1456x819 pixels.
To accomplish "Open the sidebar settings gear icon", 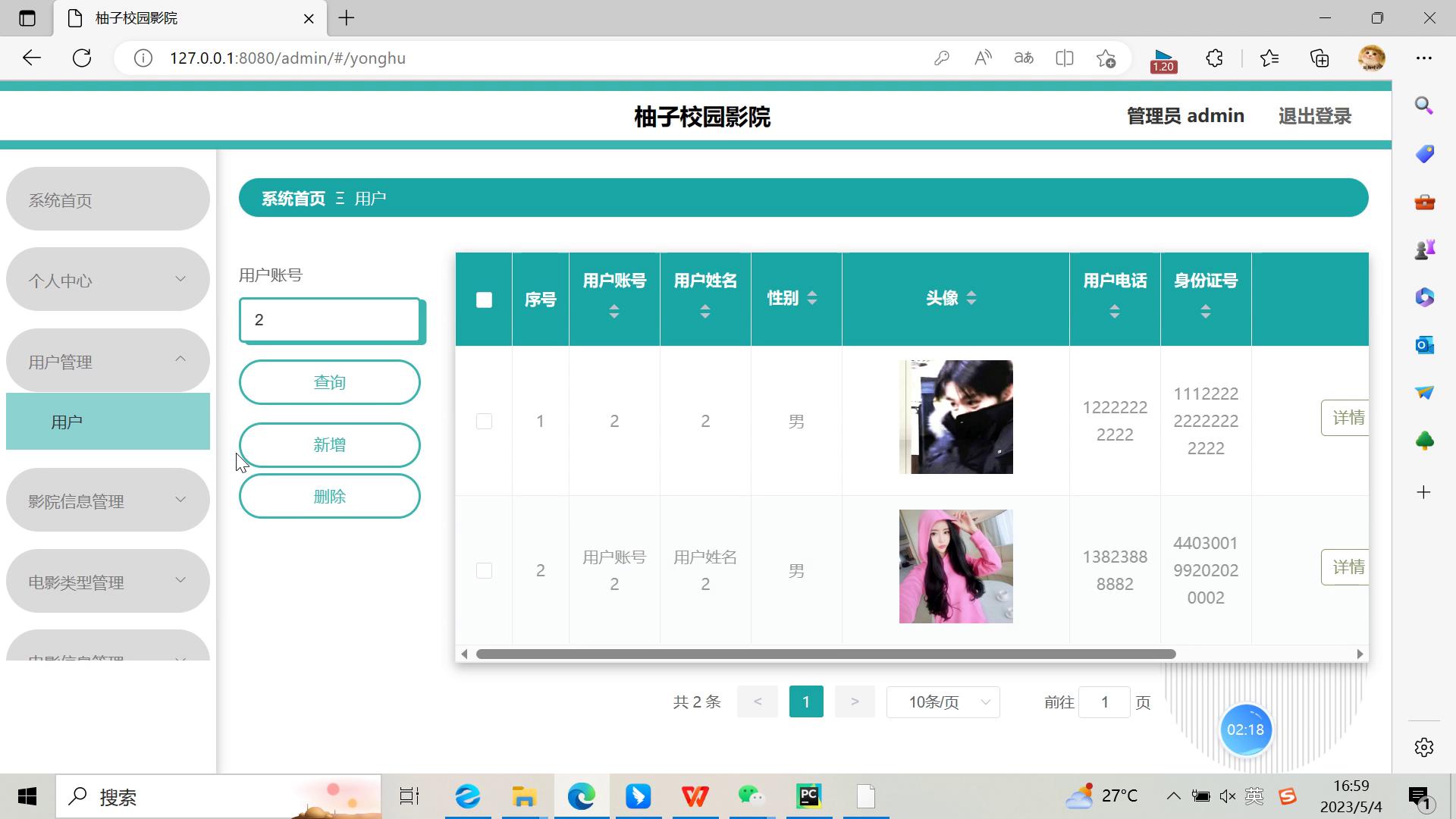I will 1424,747.
